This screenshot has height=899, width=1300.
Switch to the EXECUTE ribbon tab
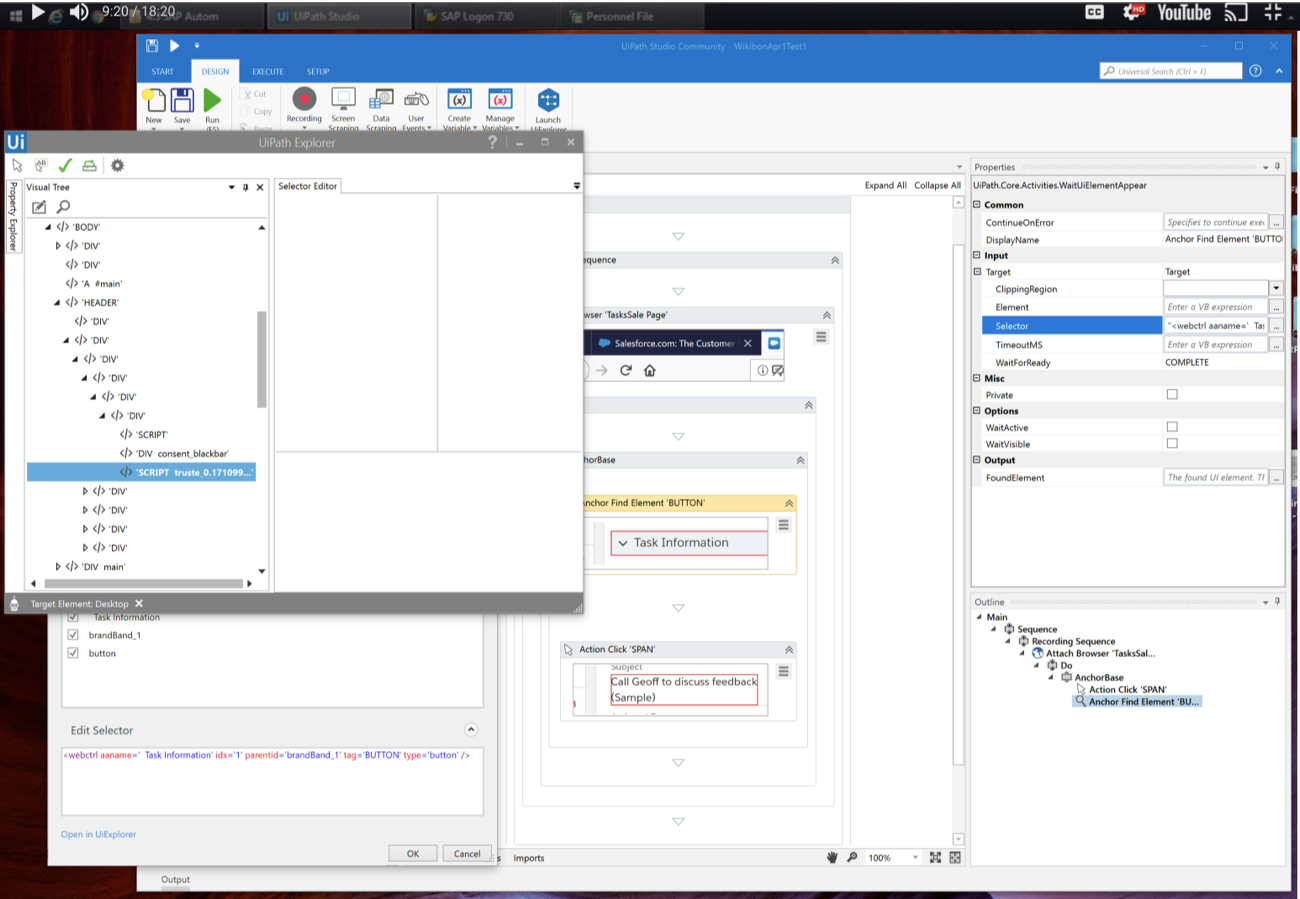tap(267, 72)
